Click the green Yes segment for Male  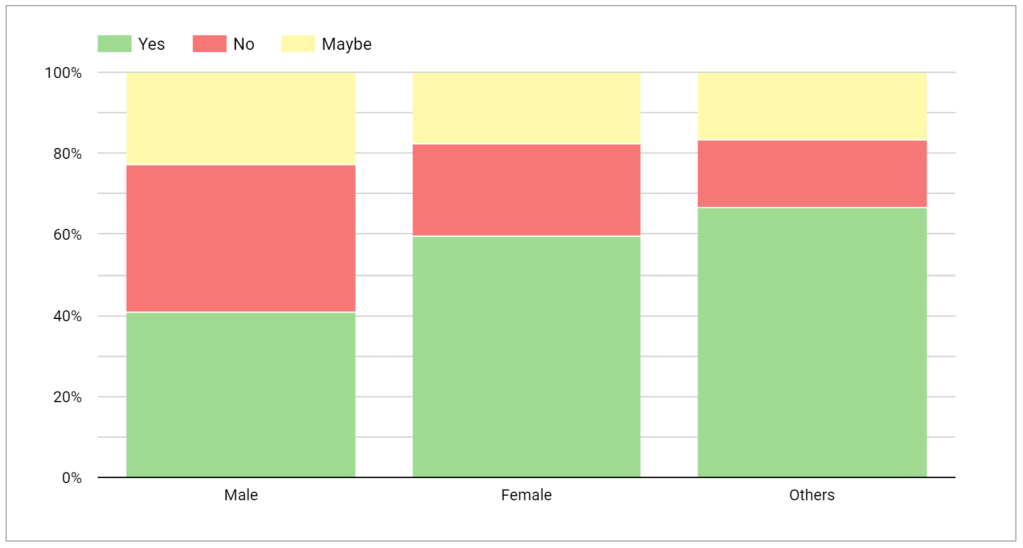pos(240,394)
